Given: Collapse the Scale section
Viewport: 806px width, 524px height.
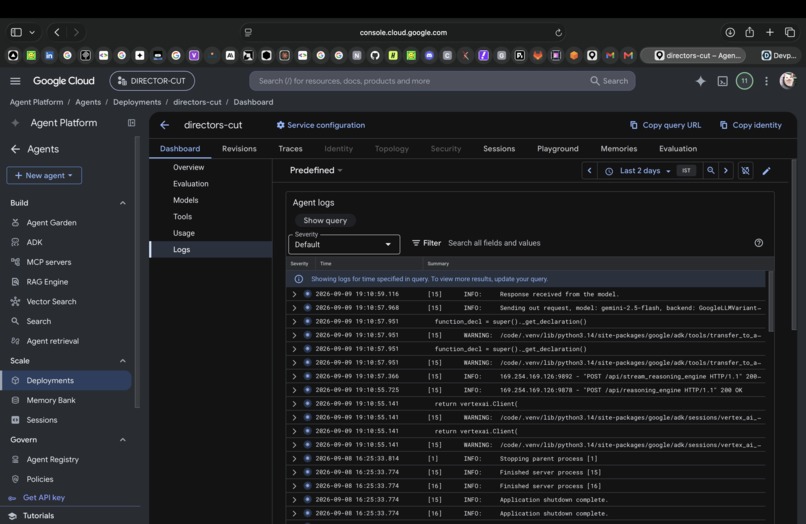Looking at the screenshot, I should [122, 361].
